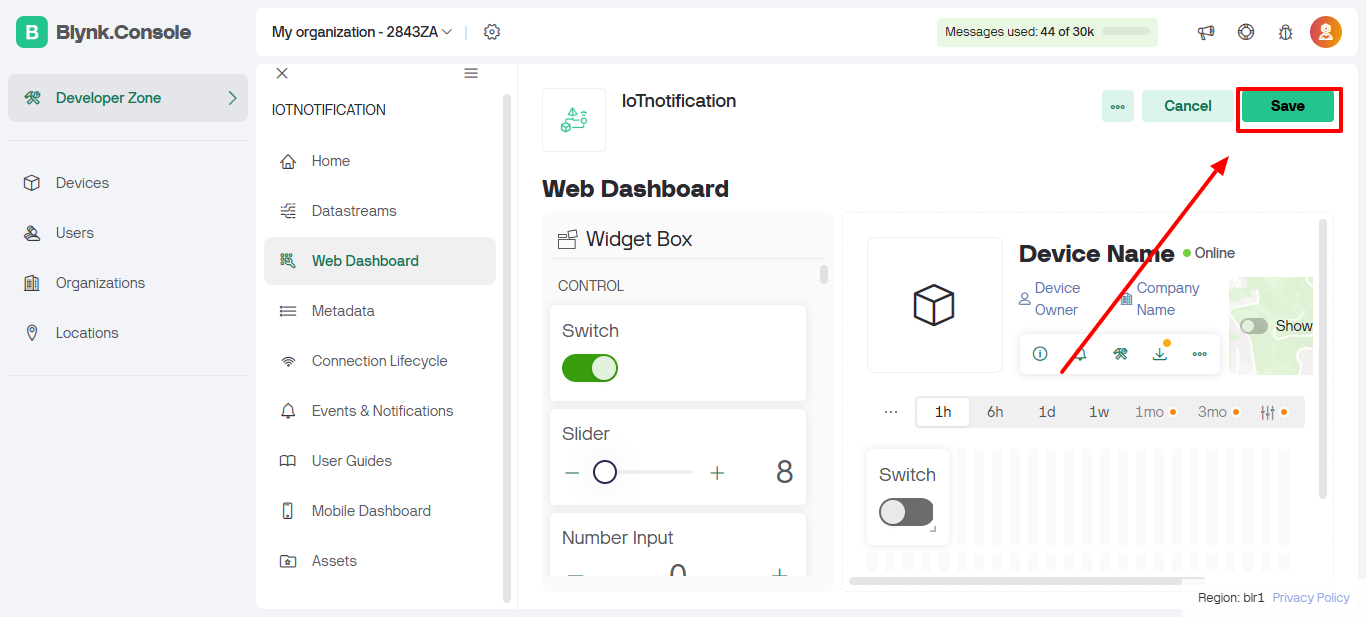This screenshot has width=1366, height=617.
Task: Click the Region: blr1 text
Action: click(1231, 597)
